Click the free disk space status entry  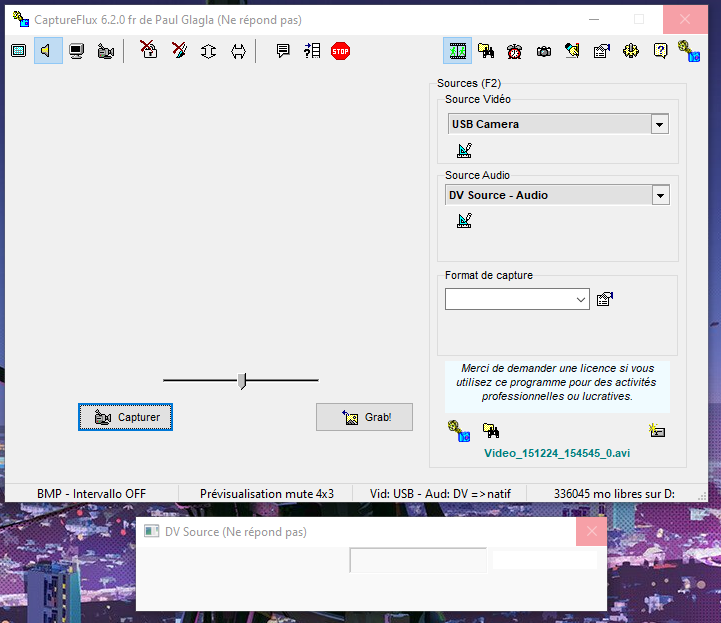tap(614, 494)
